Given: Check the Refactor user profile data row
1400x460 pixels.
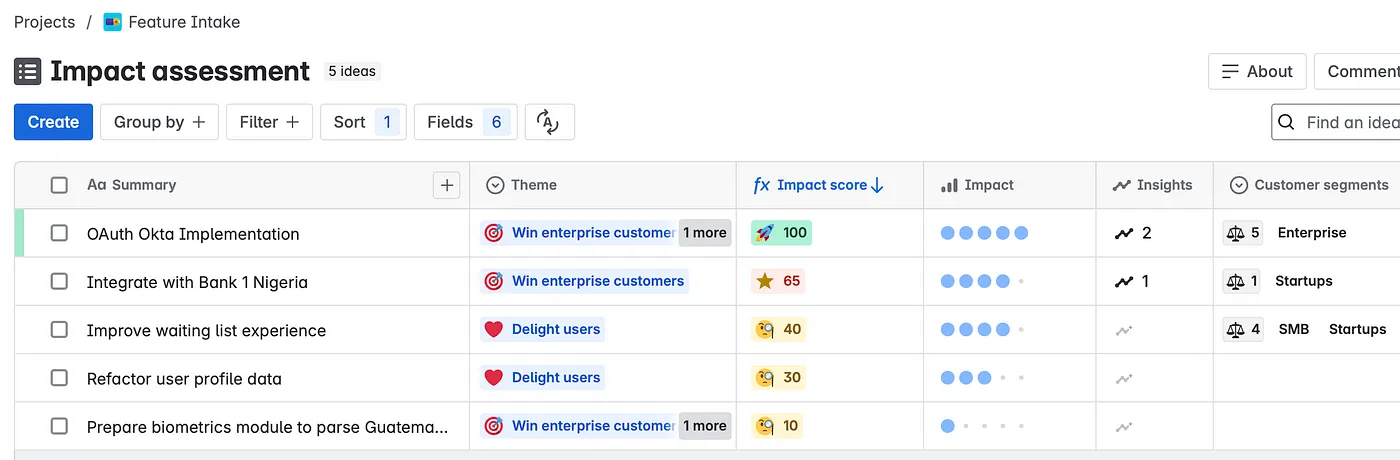Looking at the screenshot, I should click(x=59, y=377).
